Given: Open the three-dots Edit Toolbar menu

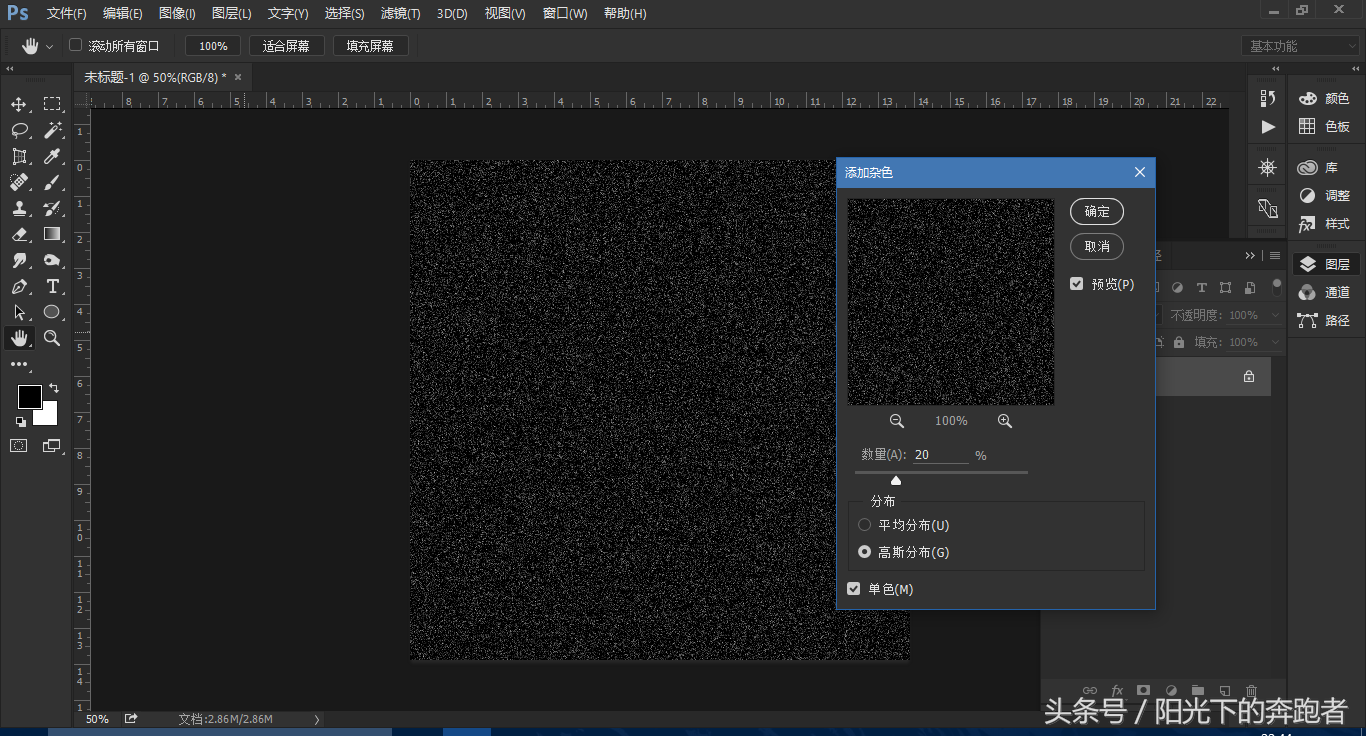Looking at the screenshot, I should click(x=19, y=365).
